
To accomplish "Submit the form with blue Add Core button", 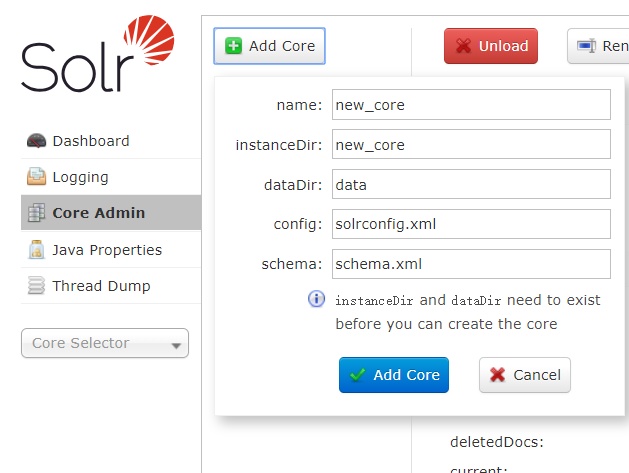I will pos(394,375).
